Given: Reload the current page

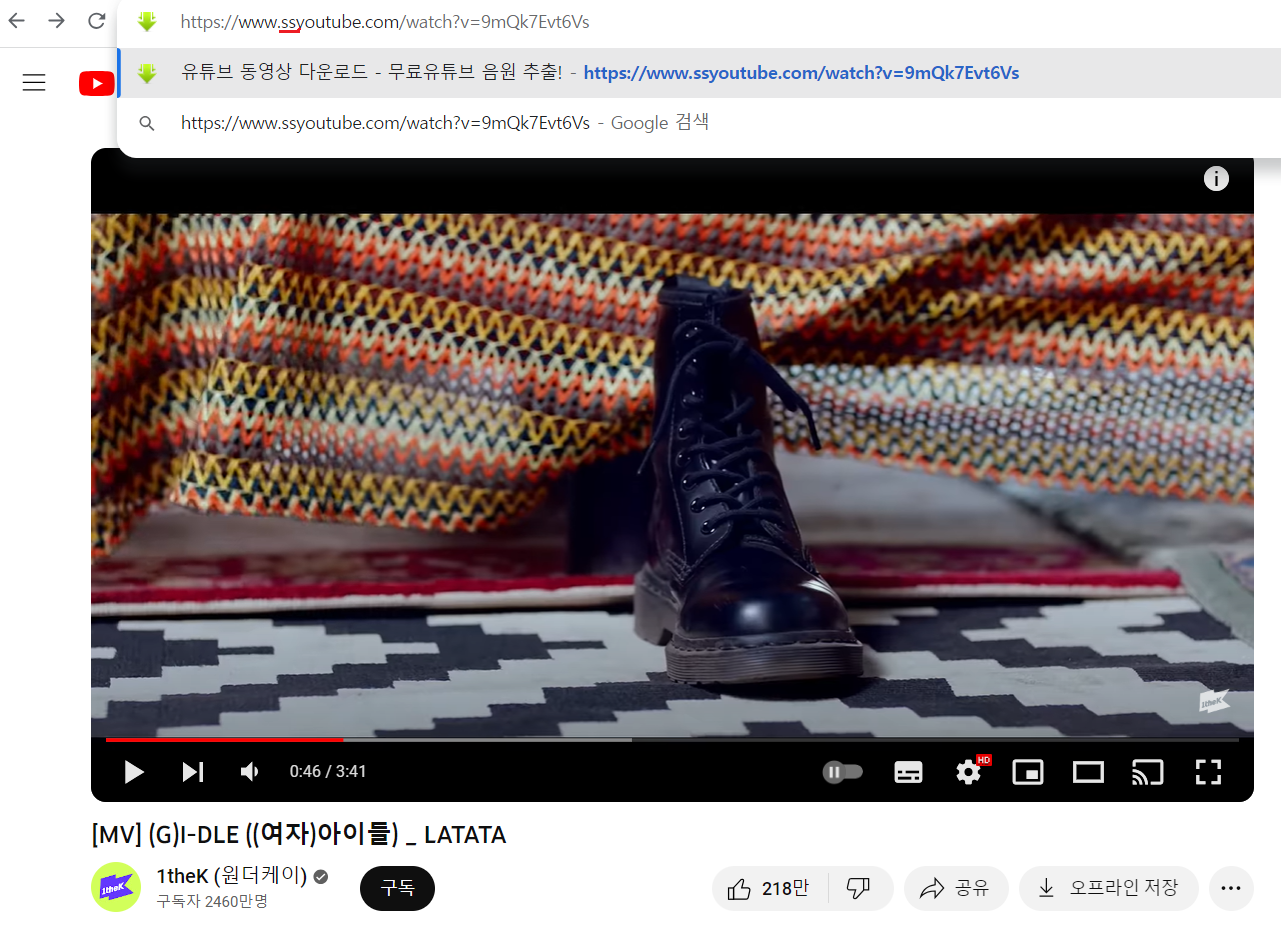Looking at the screenshot, I should click(x=97, y=21).
